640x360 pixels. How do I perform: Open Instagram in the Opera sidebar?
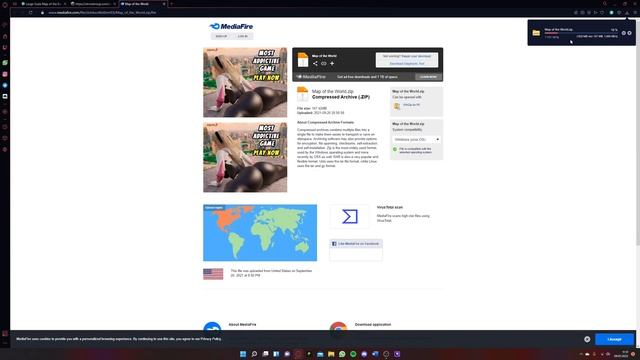click(5, 74)
